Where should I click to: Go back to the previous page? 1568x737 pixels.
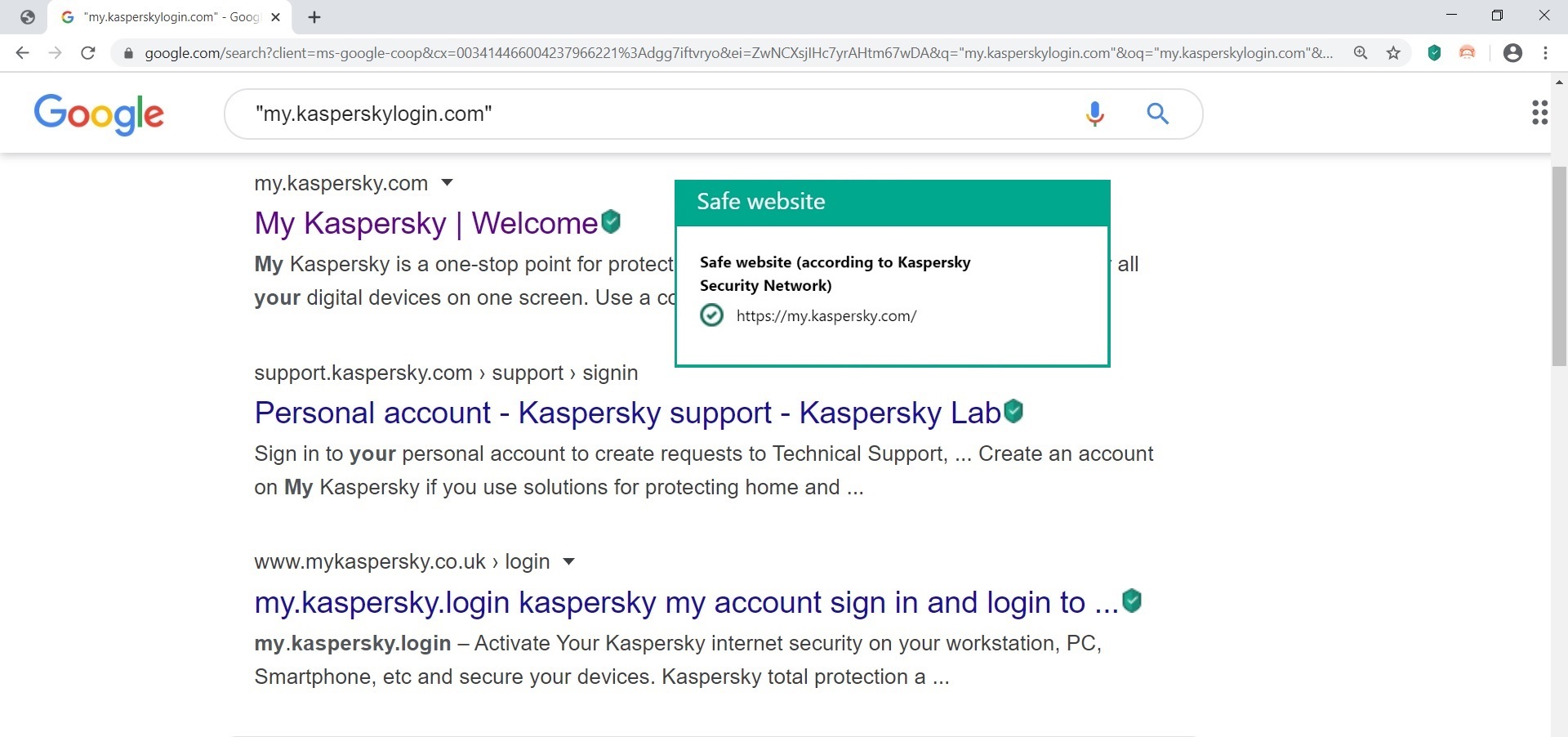click(22, 53)
